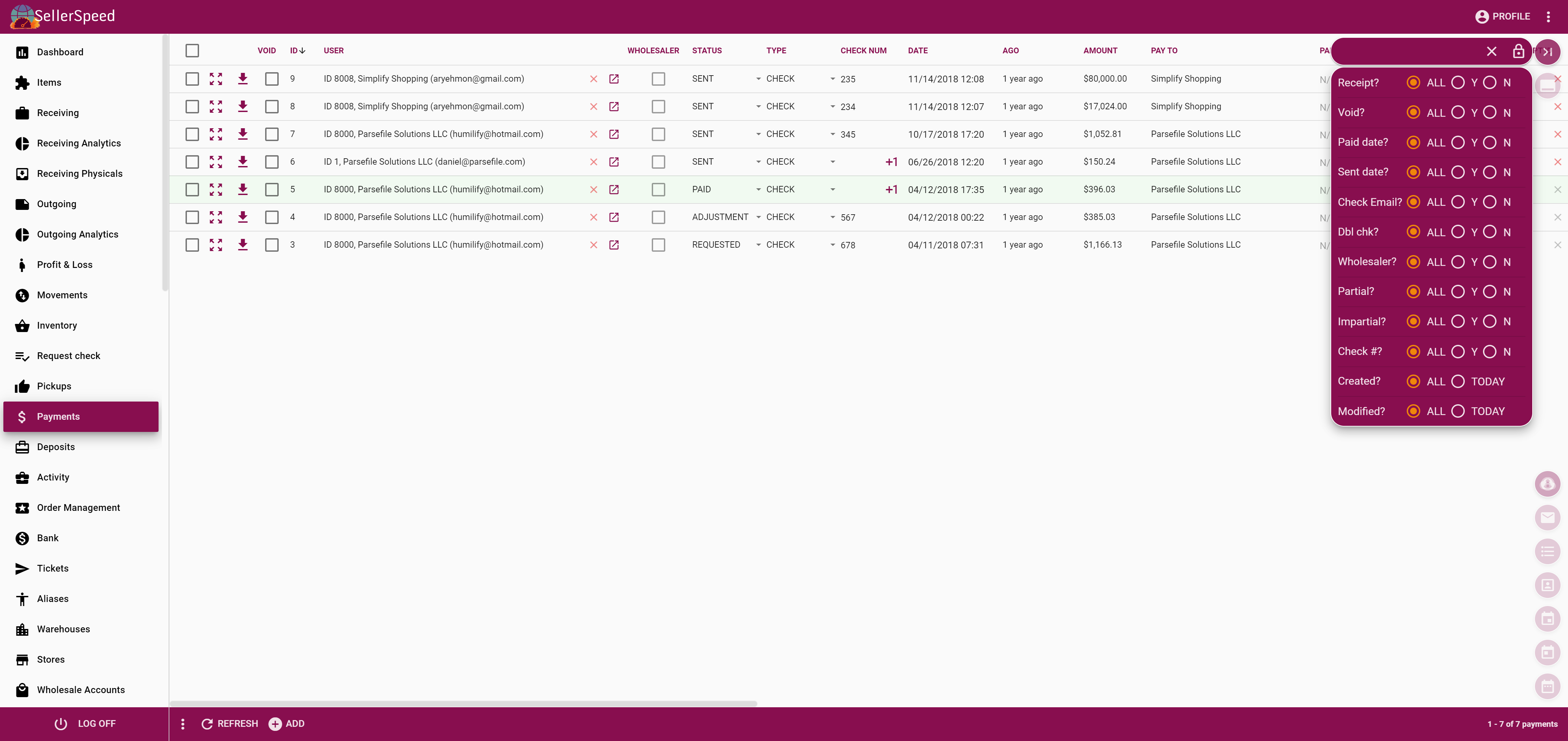Click the horizontal scrollbar under table
The width and height of the screenshot is (1568, 741).
[463, 703]
